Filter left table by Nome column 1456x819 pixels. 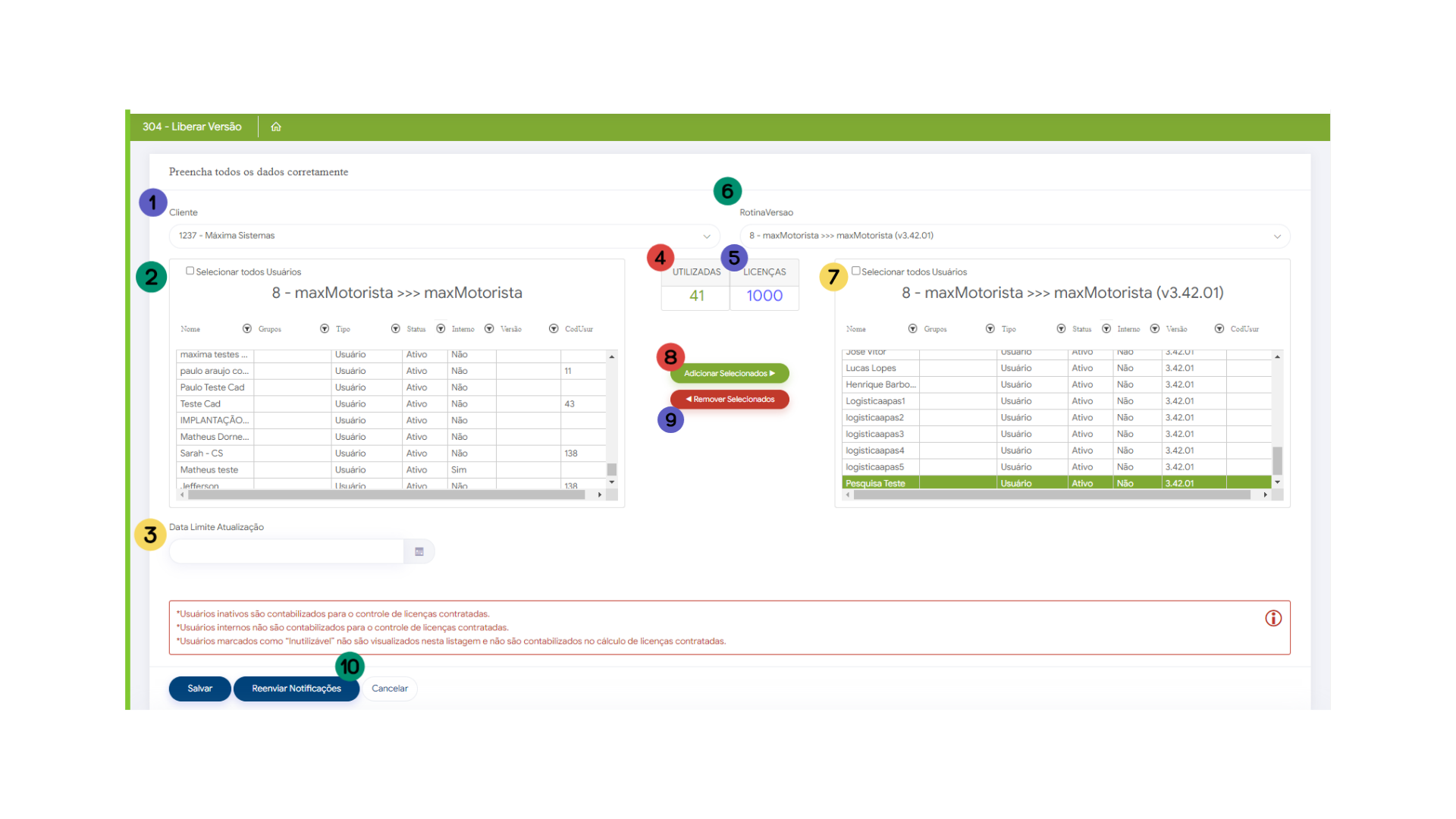point(246,328)
